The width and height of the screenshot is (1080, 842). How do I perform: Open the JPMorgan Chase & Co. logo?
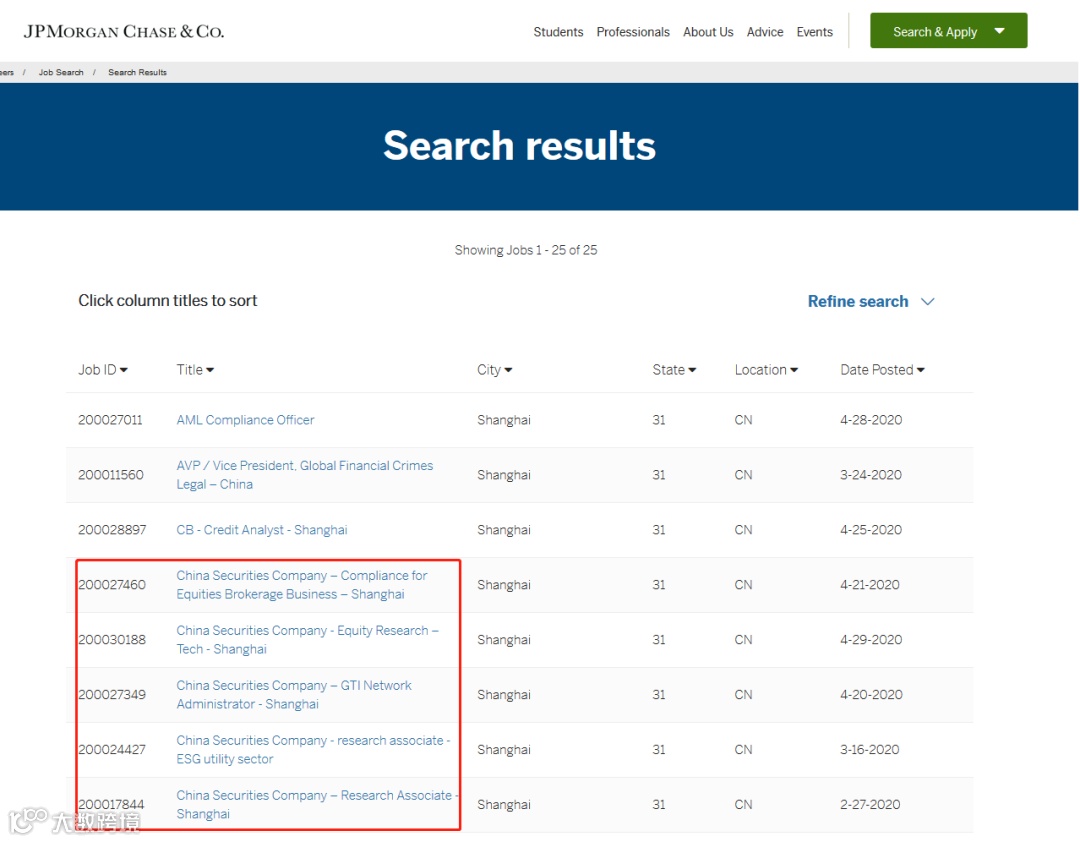pos(124,32)
